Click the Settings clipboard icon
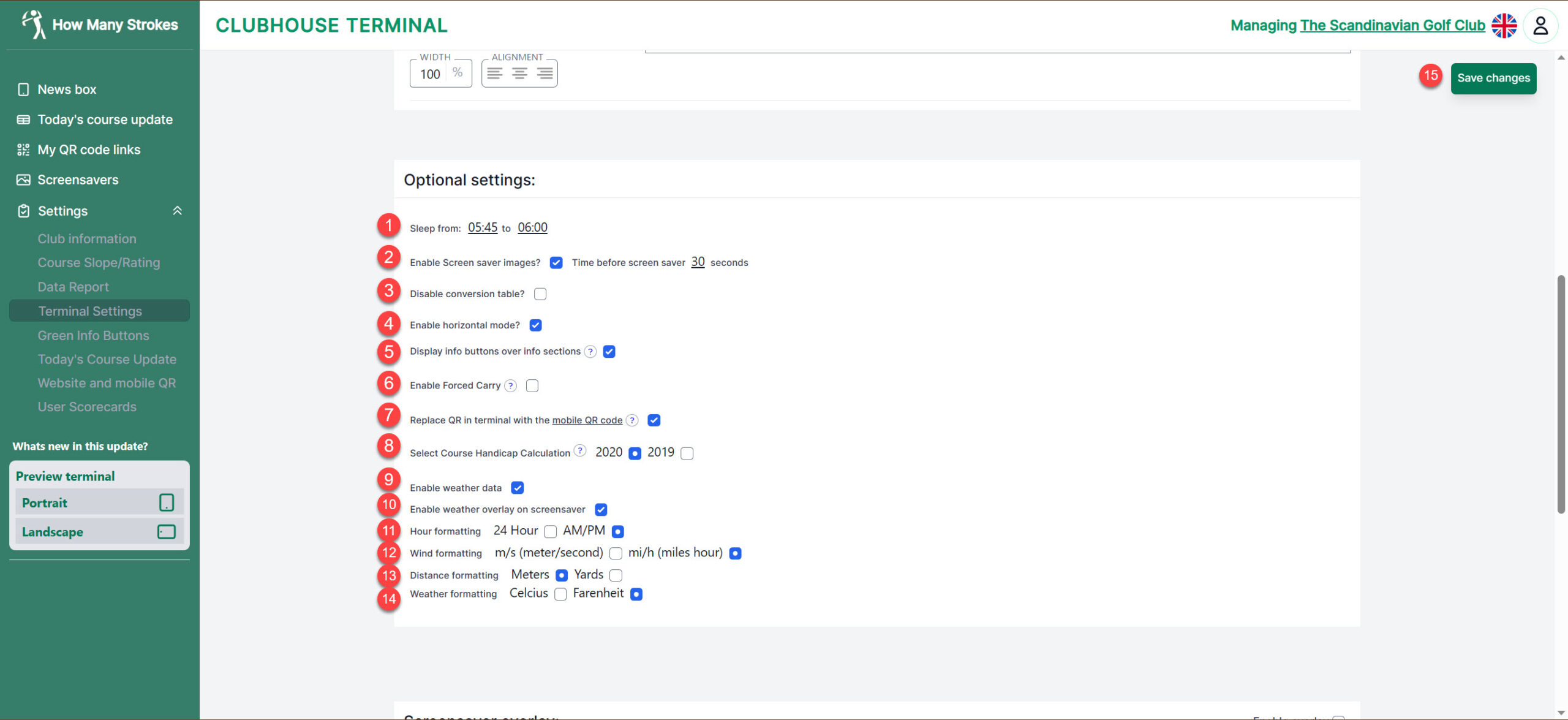The height and width of the screenshot is (720, 1568). [x=23, y=211]
